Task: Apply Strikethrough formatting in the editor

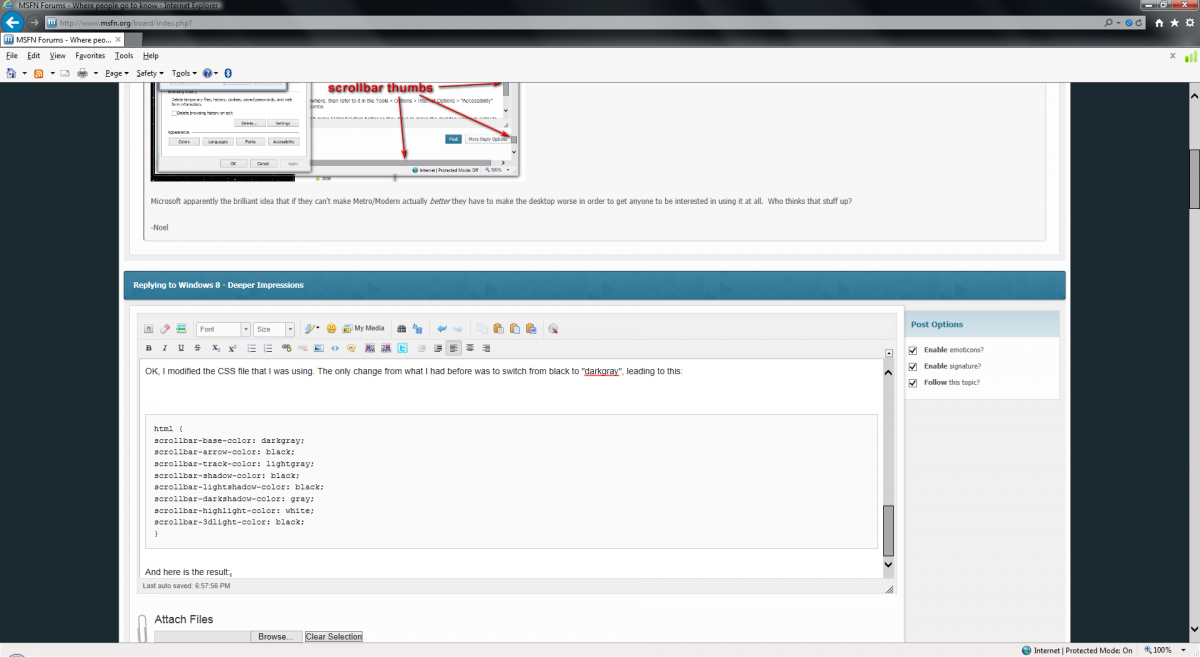Action: tap(197, 348)
